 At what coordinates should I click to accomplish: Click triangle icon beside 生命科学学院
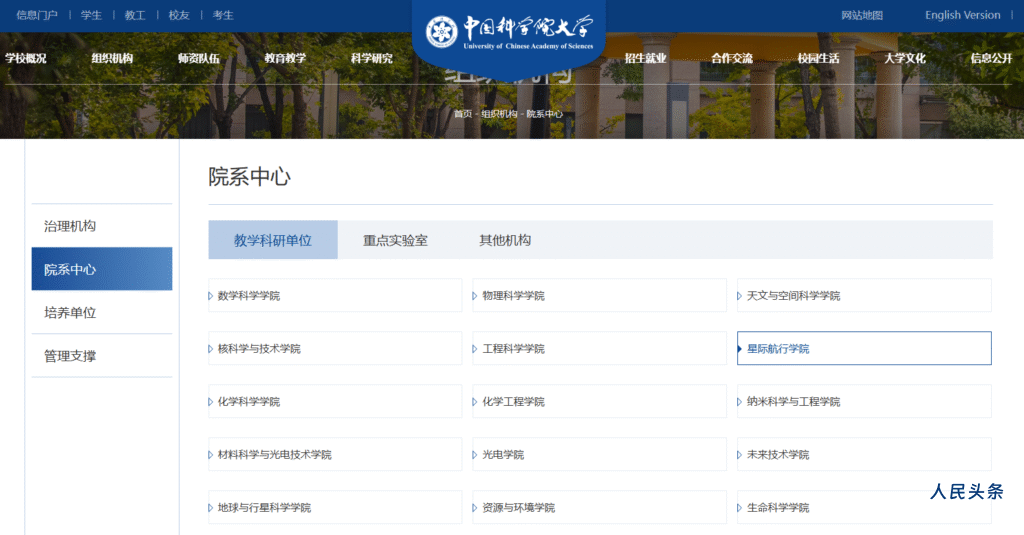(x=739, y=508)
